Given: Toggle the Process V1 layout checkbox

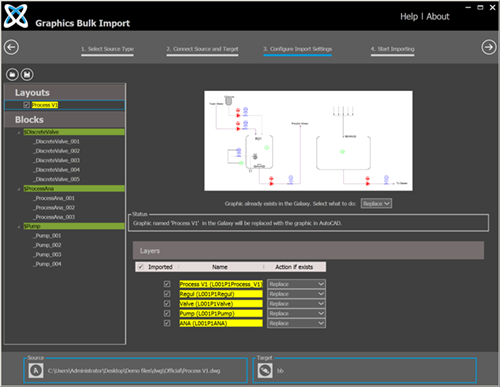Looking at the screenshot, I should (x=26, y=105).
